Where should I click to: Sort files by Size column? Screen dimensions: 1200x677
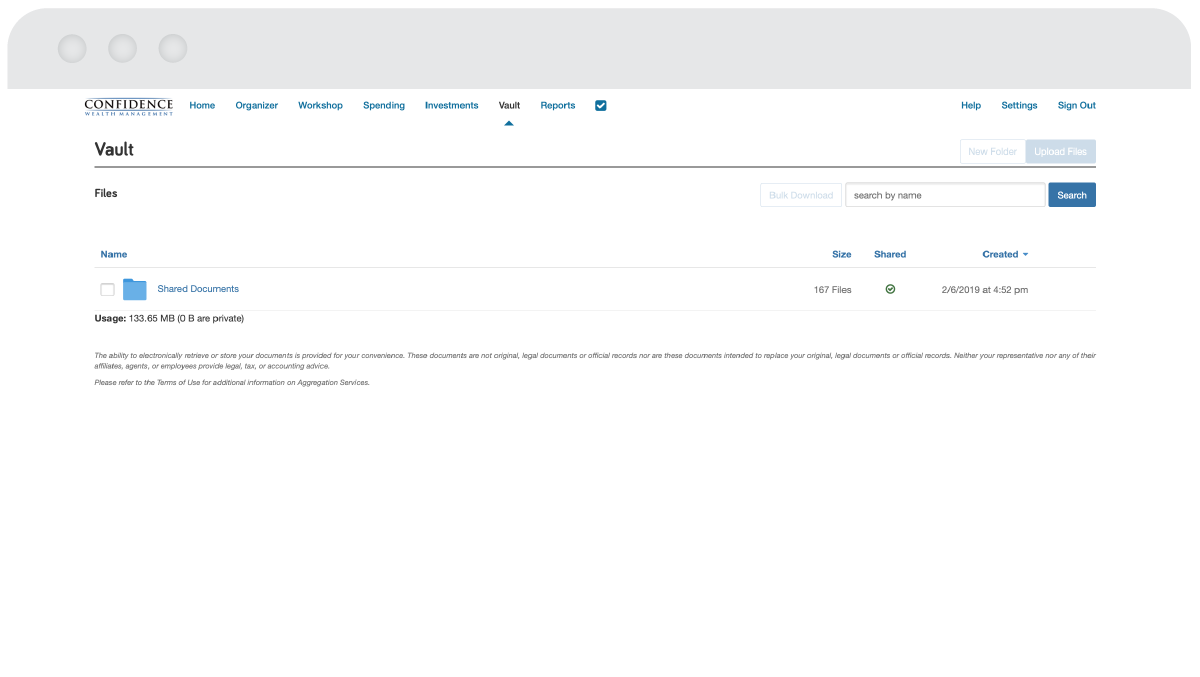pyautogui.click(x=841, y=254)
